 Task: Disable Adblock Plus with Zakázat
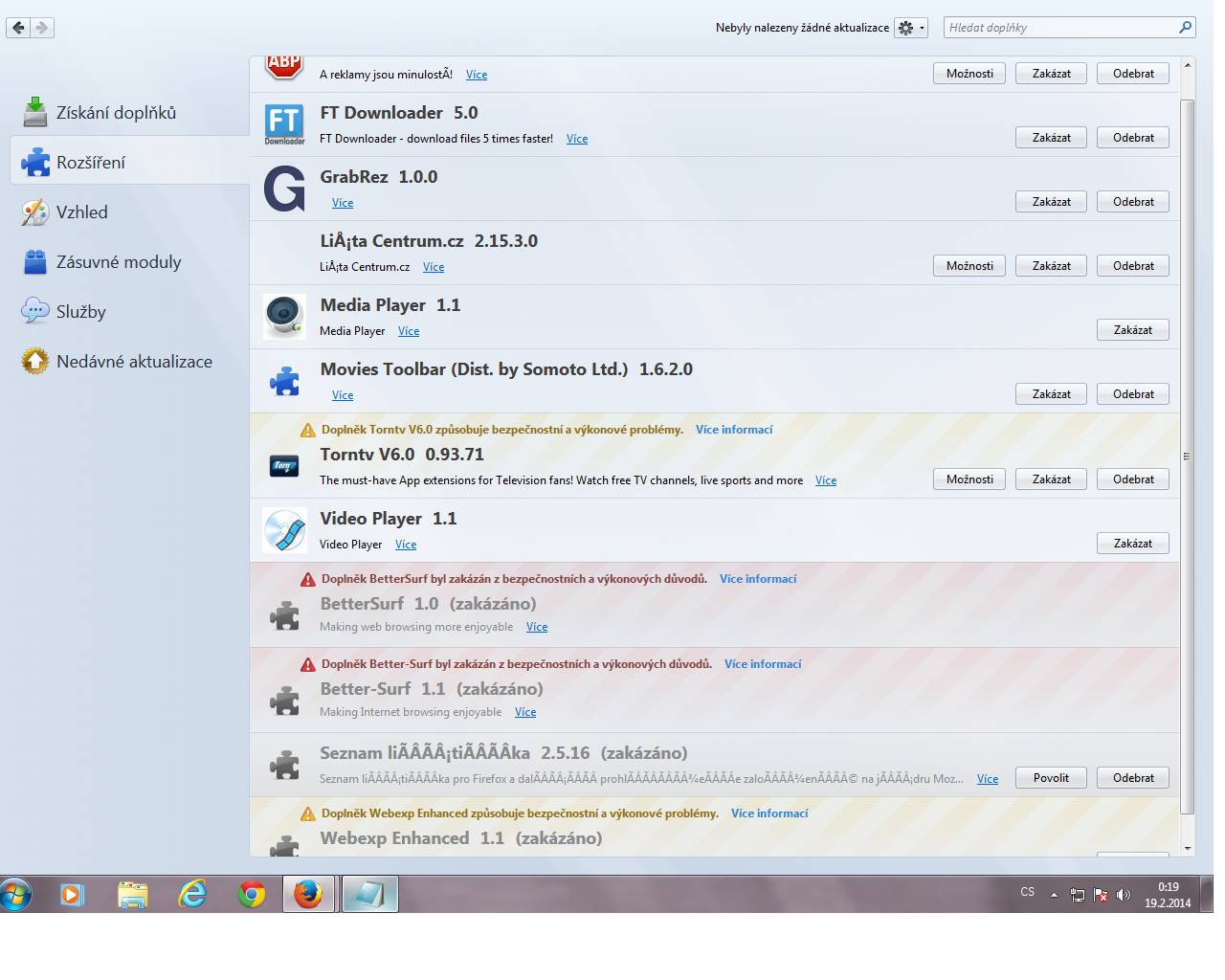(1051, 74)
